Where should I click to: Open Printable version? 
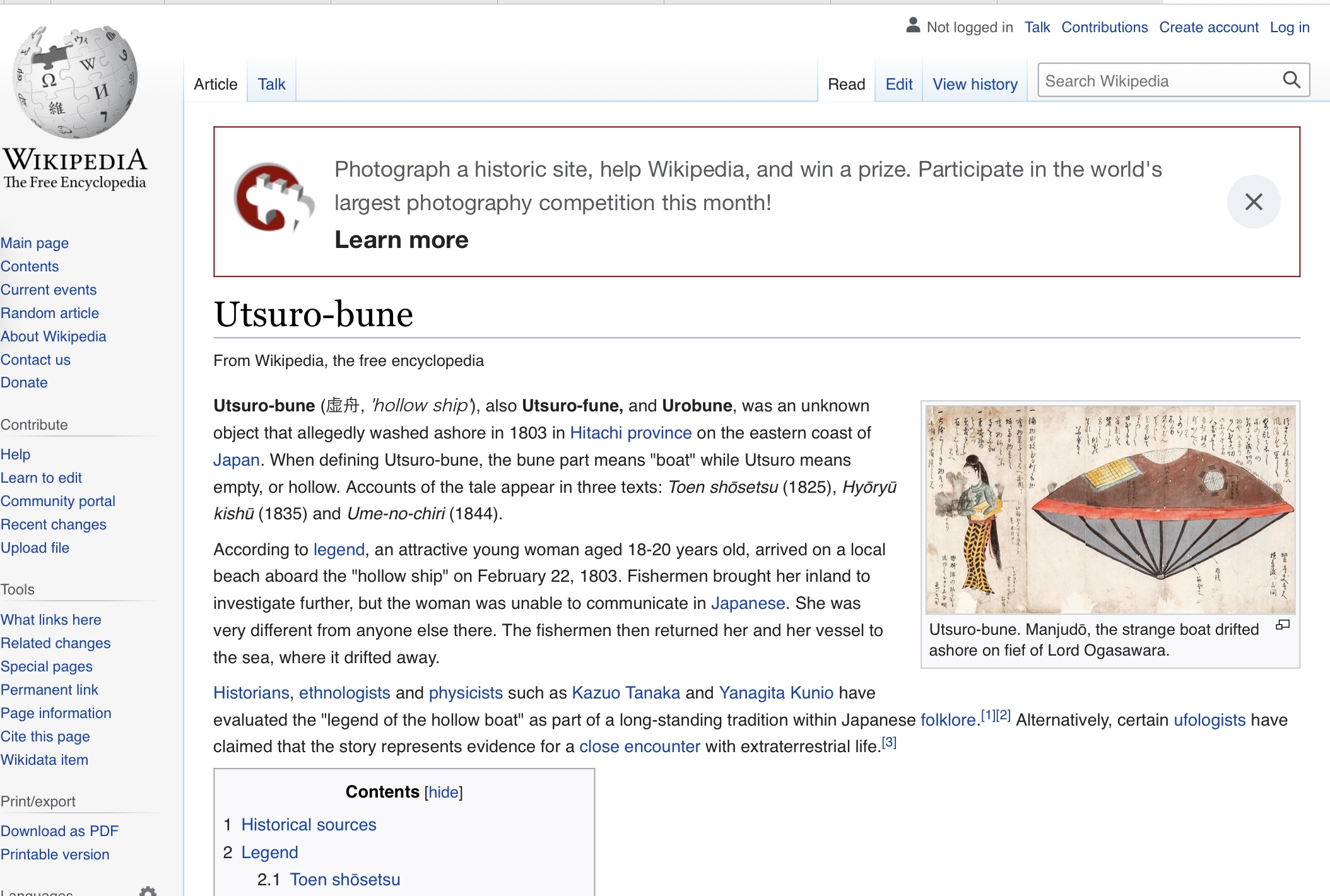(x=55, y=854)
